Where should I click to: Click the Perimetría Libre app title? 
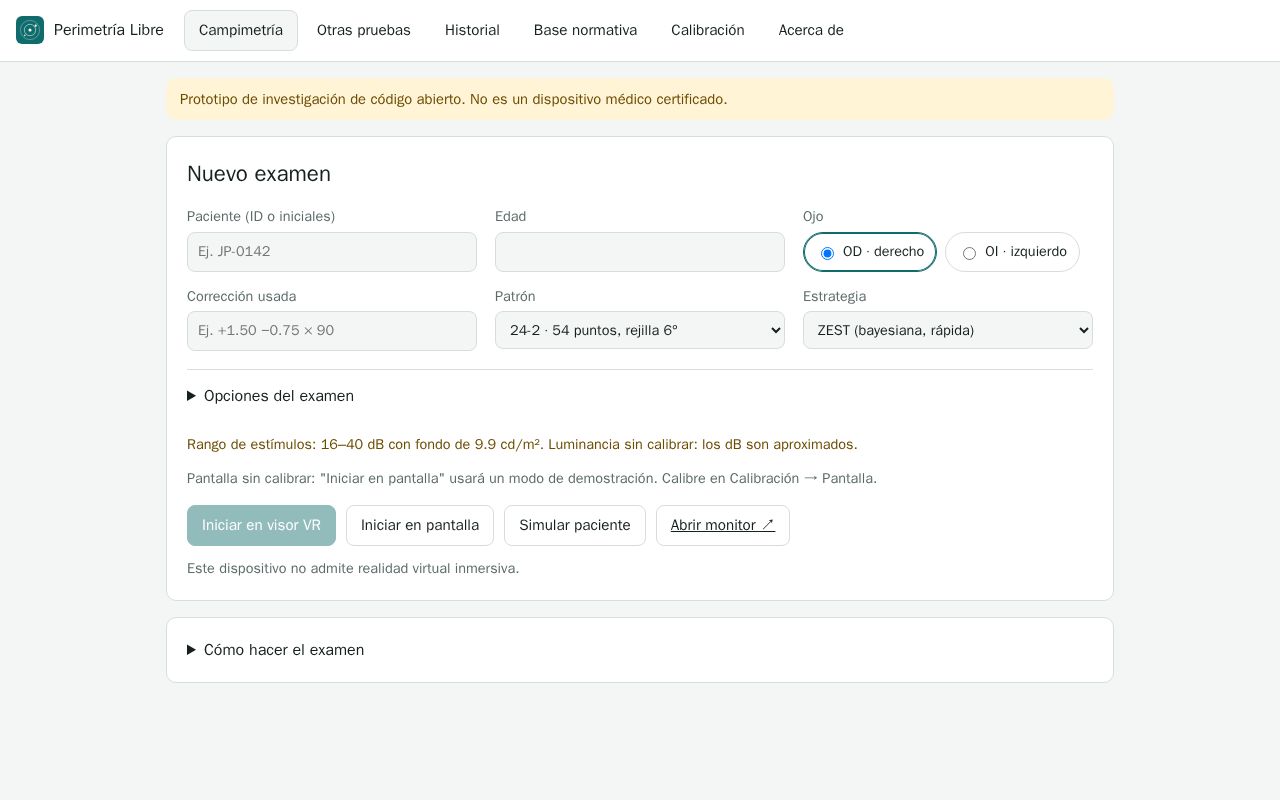coord(109,30)
